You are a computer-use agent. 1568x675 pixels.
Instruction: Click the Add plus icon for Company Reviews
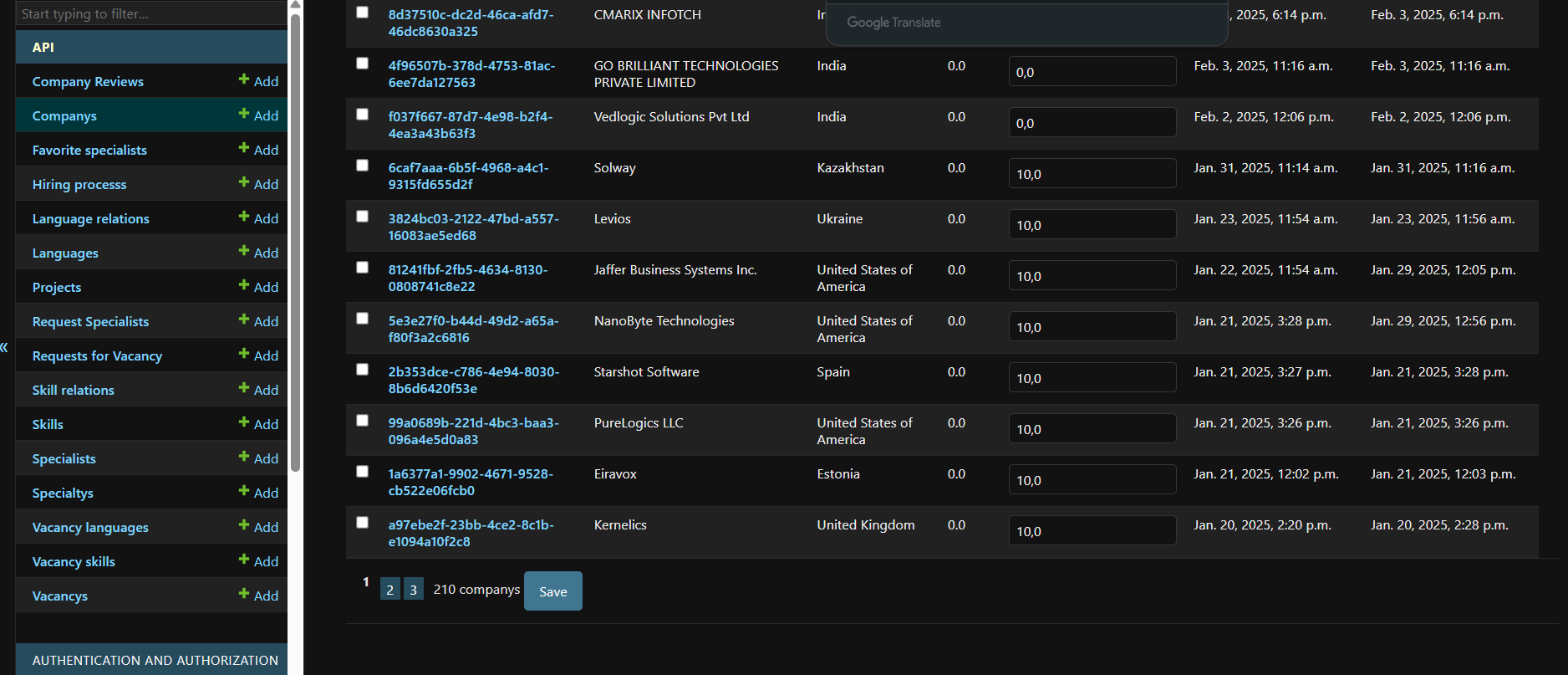(x=244, y=79)
